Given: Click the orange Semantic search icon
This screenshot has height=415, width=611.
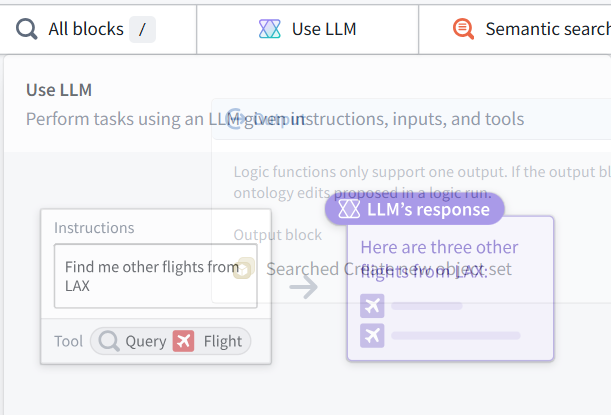Looking at the screenshot, I should 463,29.
